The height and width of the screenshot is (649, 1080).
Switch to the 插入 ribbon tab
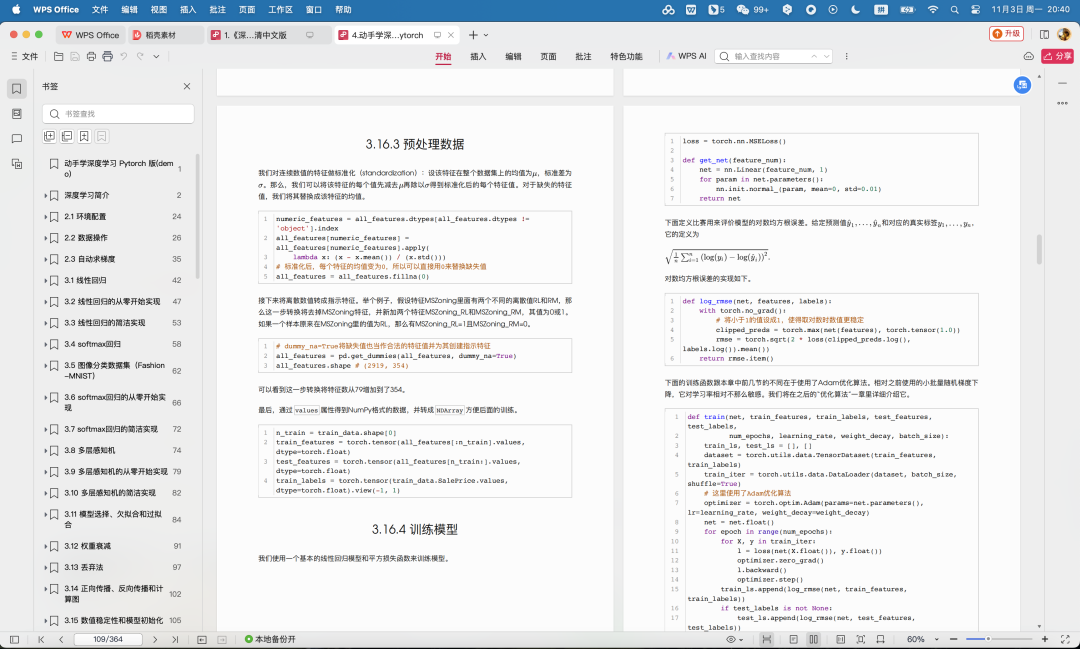click(x=478, y=56)
